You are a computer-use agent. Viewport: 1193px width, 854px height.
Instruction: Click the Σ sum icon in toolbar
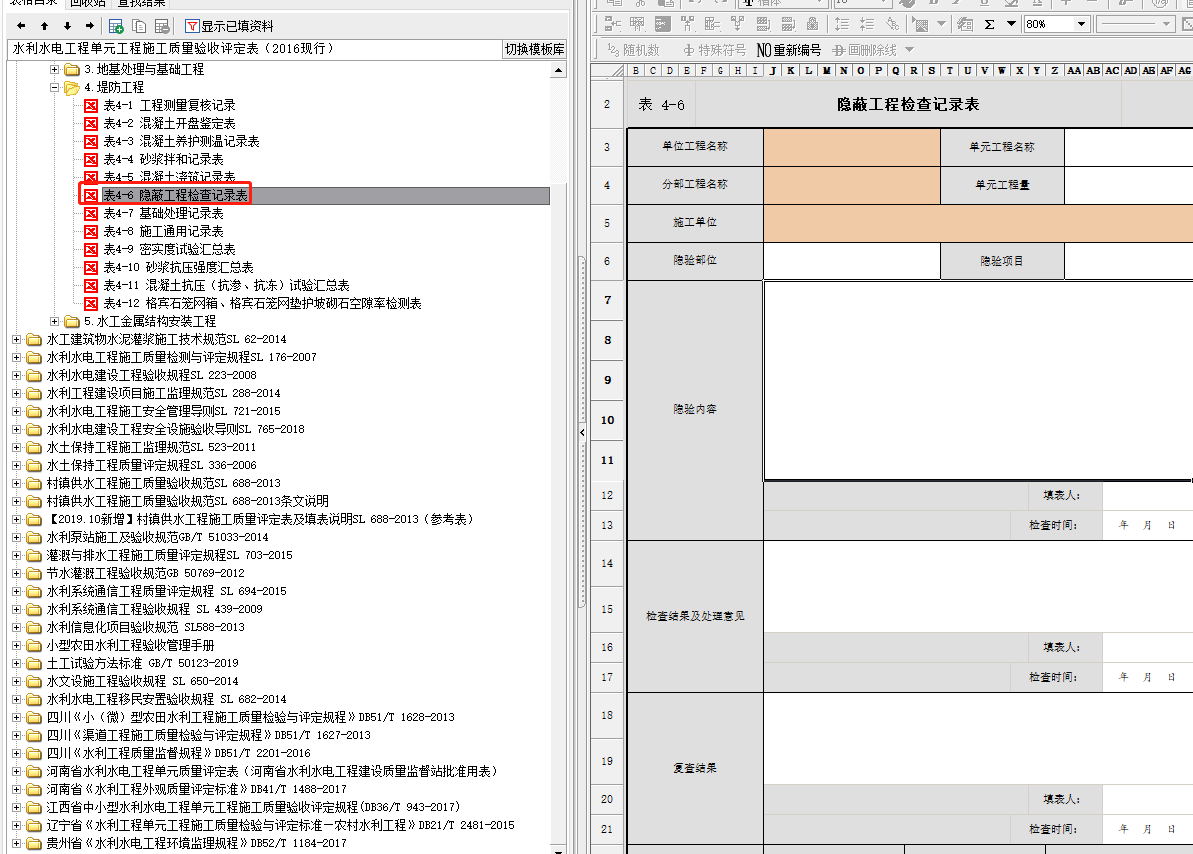[x=990, y=24]
